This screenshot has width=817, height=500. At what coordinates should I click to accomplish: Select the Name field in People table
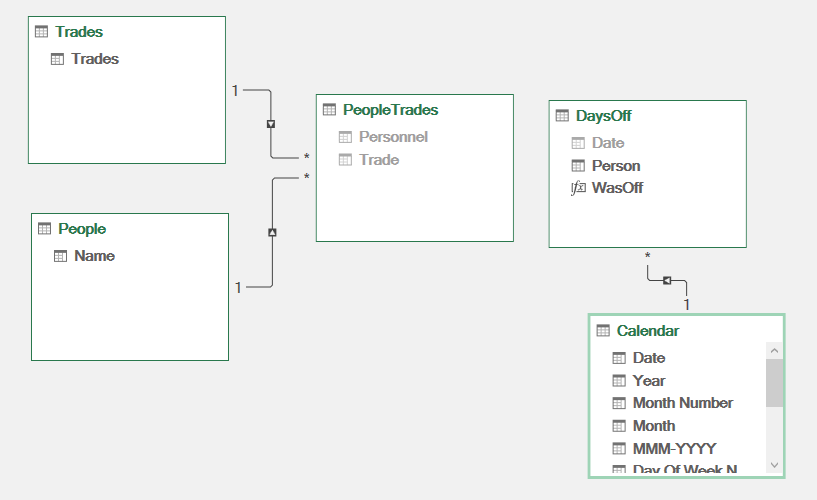click(94, 256)
